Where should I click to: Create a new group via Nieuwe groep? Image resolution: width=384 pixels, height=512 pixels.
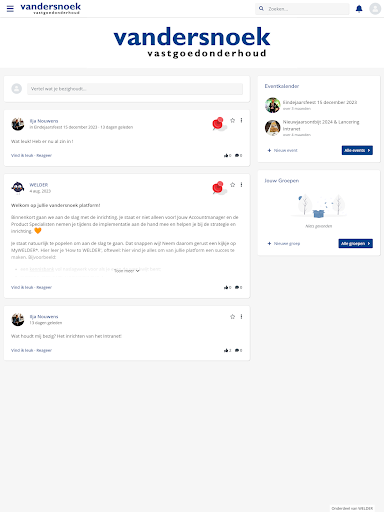pos(284,244)
